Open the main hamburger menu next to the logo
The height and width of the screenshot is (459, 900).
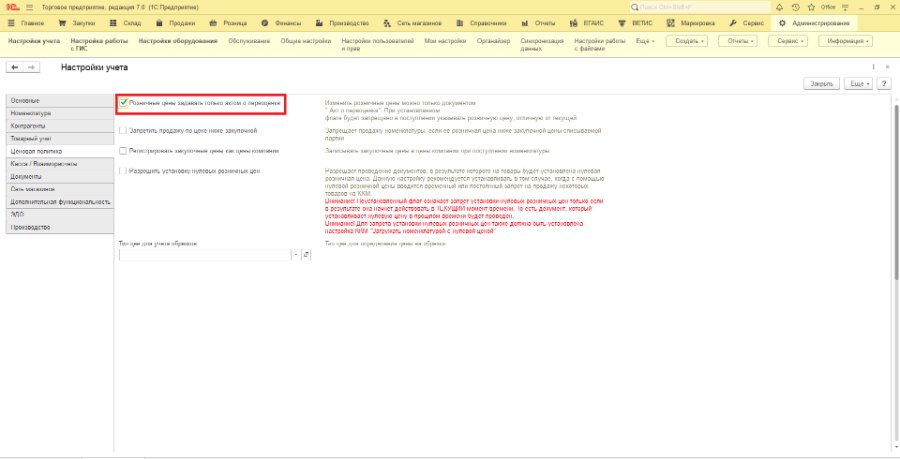29,7
